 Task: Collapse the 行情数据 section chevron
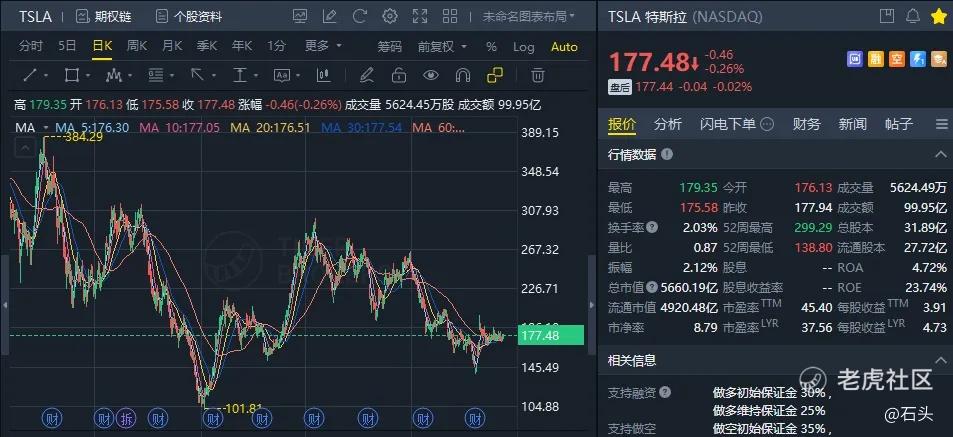(939, 154)
